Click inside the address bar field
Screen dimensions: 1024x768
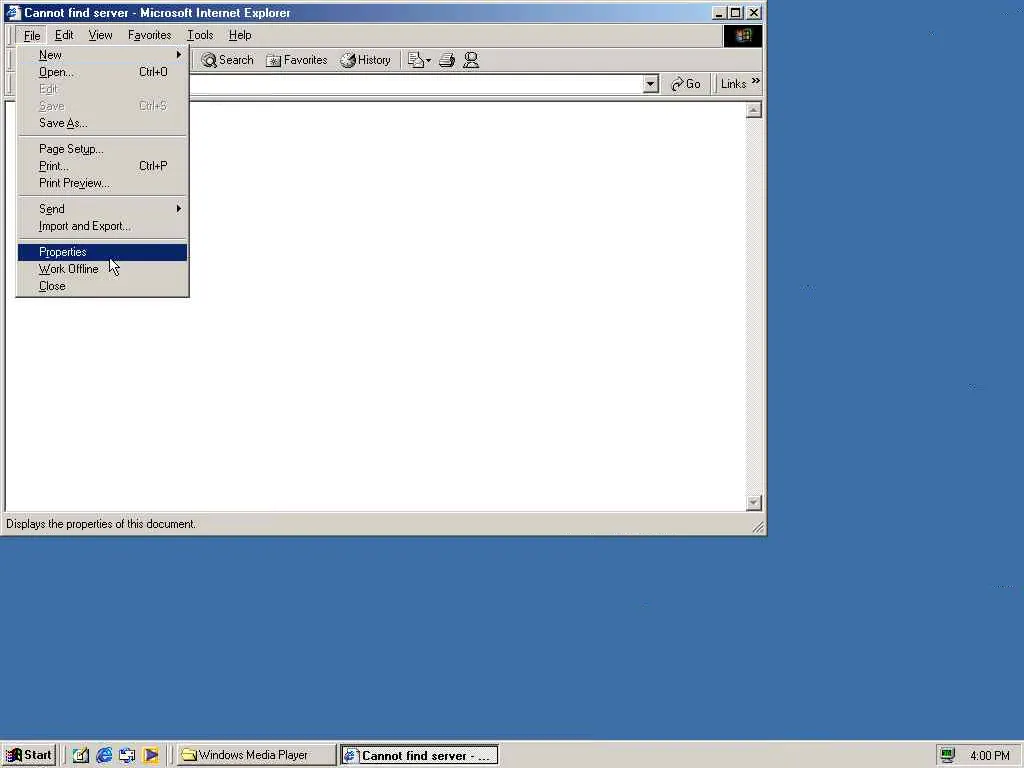[415, 84]
